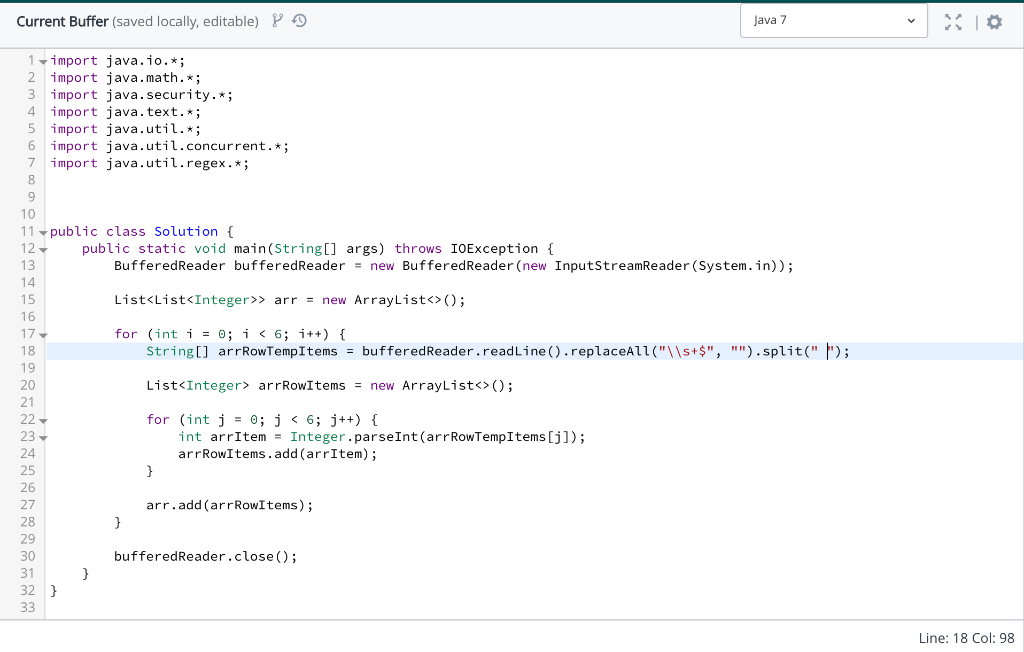The height and width of the screenshot is (652, 1024).
Task: Collapse imports fold arrow at line 1
Action: [43, 61]
